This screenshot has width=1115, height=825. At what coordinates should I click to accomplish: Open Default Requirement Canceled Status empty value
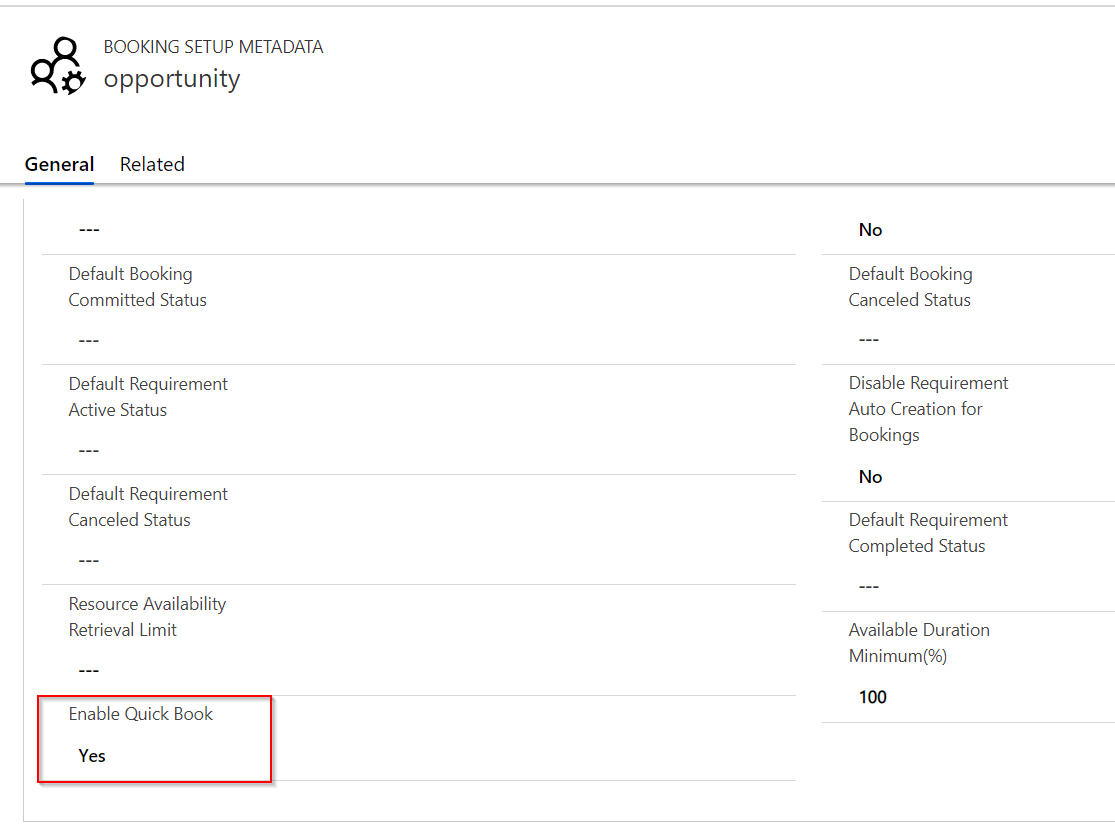click(89, 561)
